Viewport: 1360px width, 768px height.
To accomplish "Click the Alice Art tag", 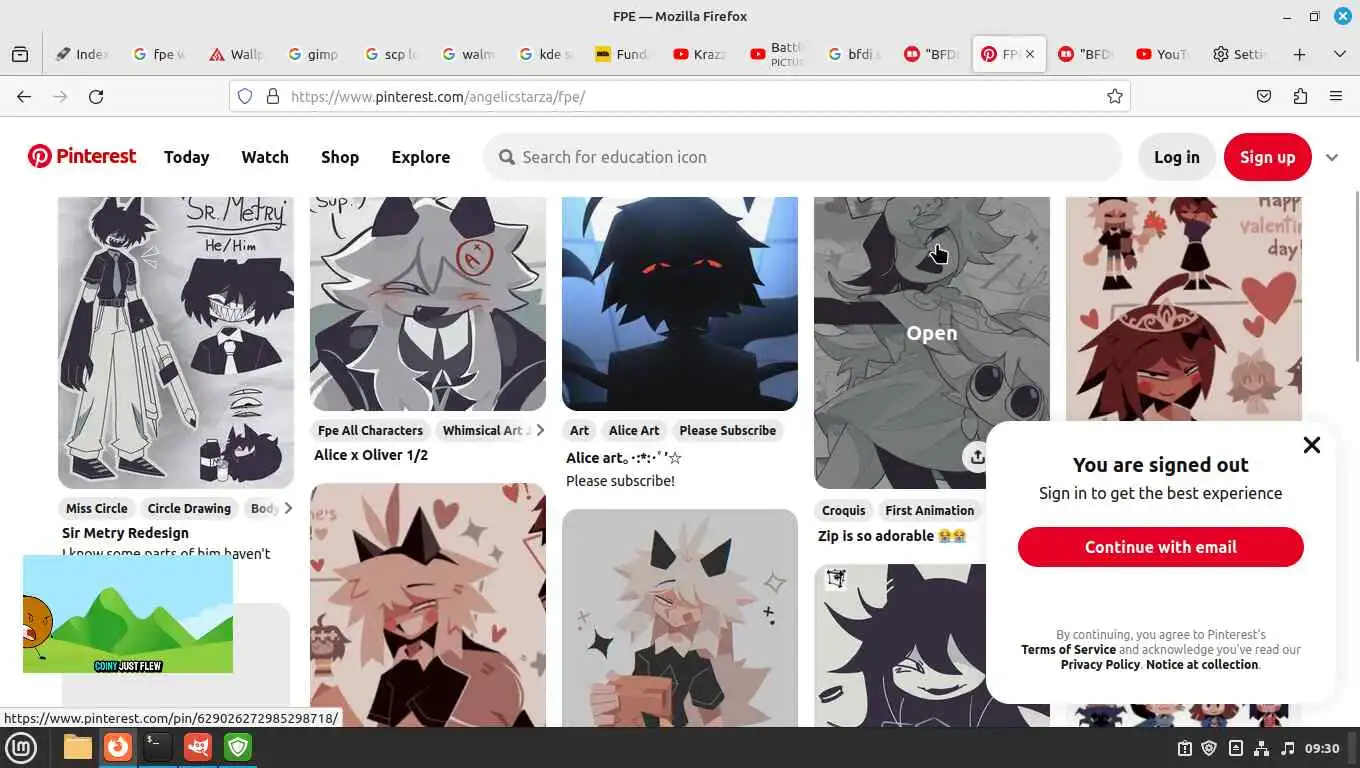I will (x=634, y=430).
